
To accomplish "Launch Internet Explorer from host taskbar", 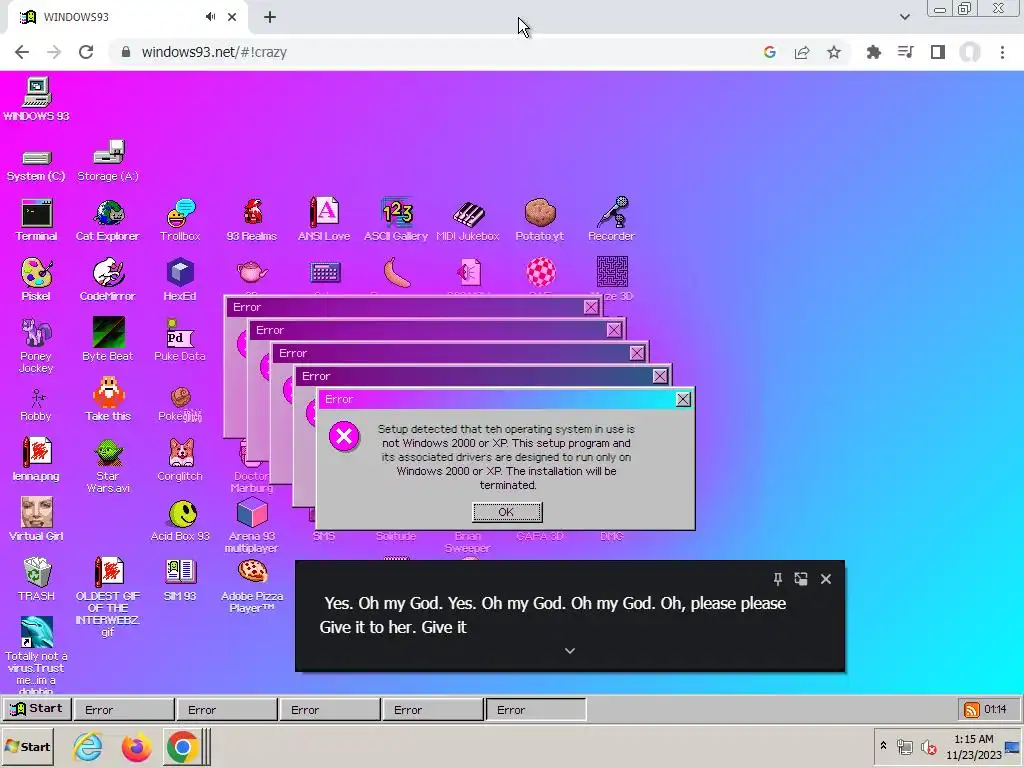I will 88,746.
